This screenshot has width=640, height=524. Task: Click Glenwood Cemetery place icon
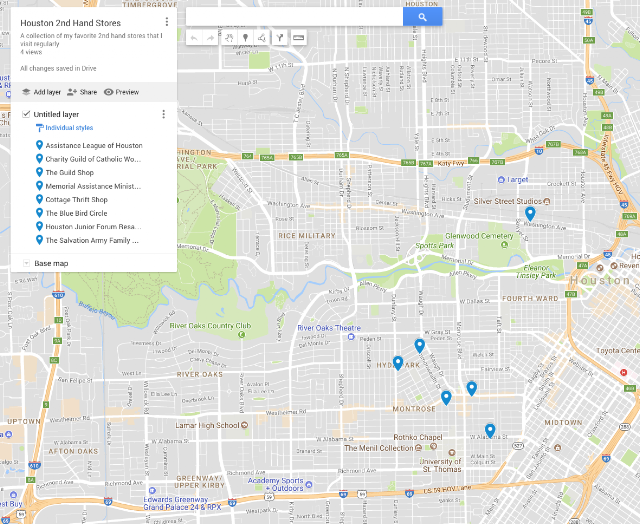[504, 244]
